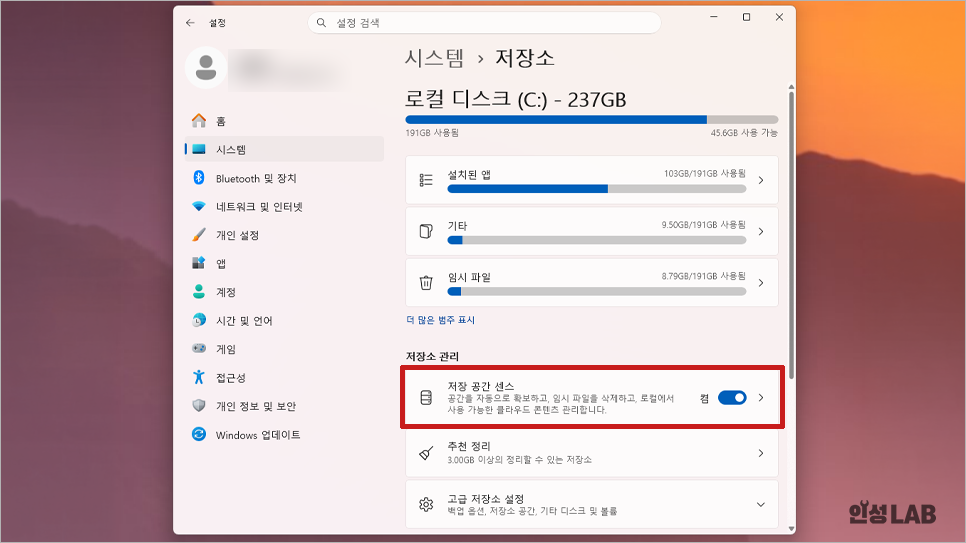Click the '45.6GB 사용 가능' text
Image resolution: width=966 pixels, height=543 pixels.
744,133
